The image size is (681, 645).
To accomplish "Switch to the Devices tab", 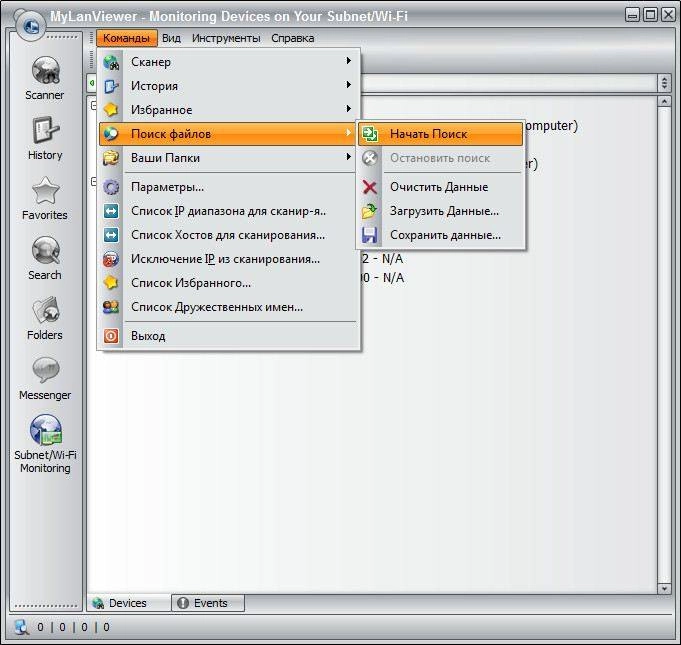I will pos(129,603).
